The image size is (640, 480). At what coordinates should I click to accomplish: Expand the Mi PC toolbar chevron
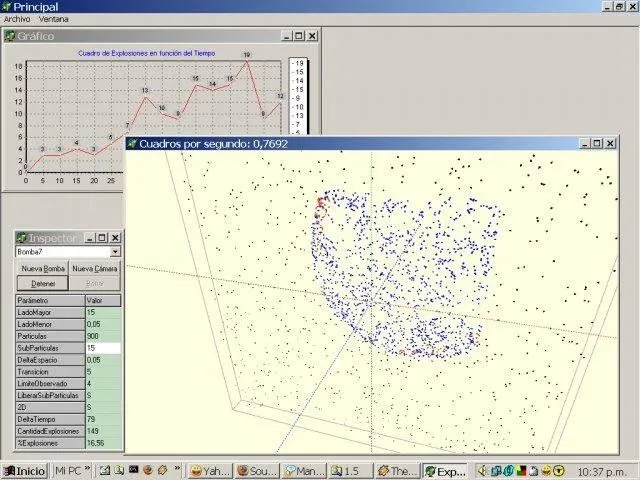click(x=87, y=468)
